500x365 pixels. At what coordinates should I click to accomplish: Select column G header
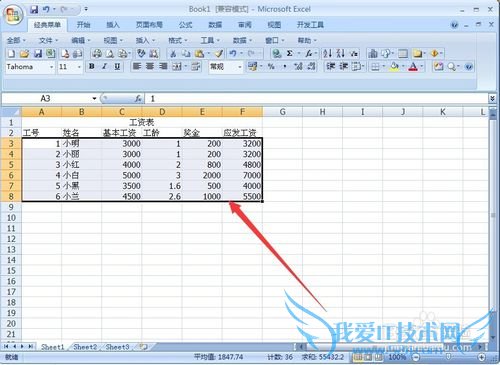(282, 112)
